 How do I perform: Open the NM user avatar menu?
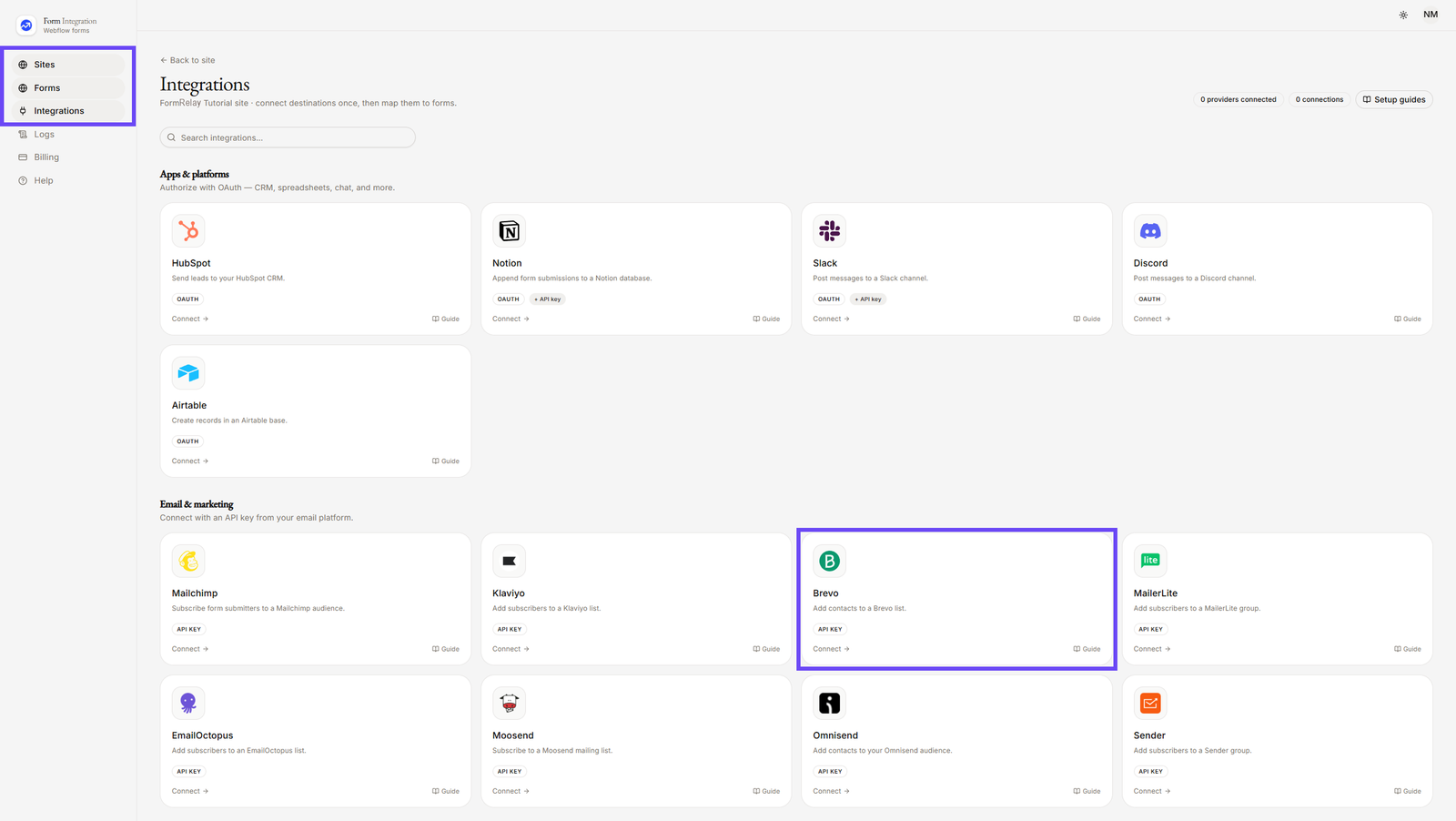tap(1431, 15)
